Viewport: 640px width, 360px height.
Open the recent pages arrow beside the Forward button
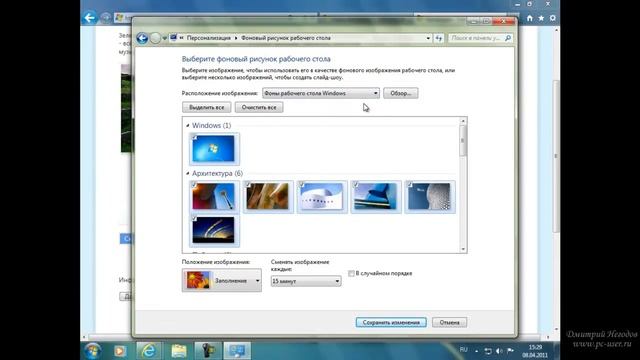click(x=164, y=38)
